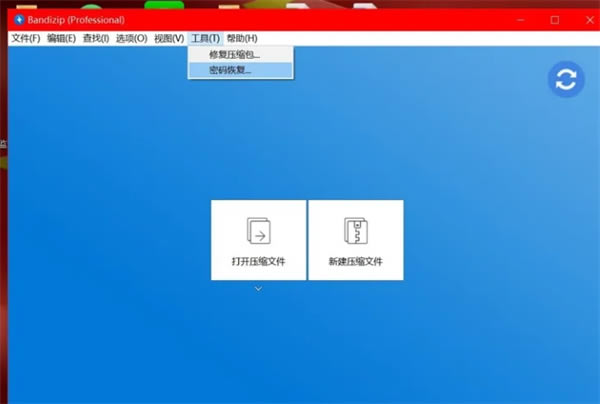This screenshot has width=600, height=404.
Task: Close the Bandizip window
Action: [590, 20]
